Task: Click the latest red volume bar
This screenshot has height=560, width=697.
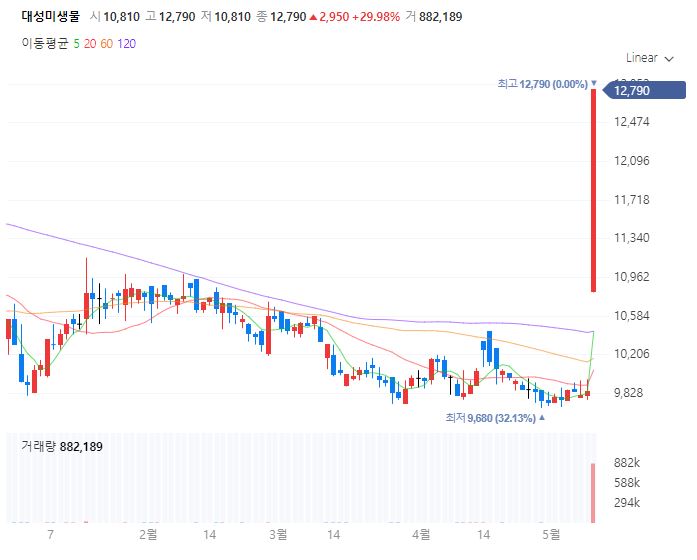Action: tap(593, 493)
